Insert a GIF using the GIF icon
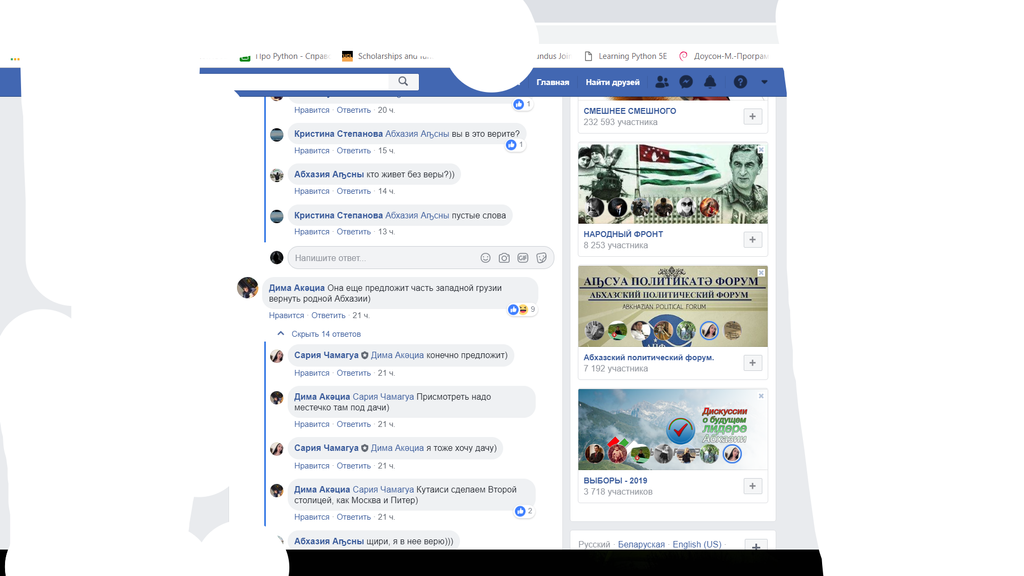Image resolution: width=1024 pixels, height=576 pixels. click(x=522, y=258)
